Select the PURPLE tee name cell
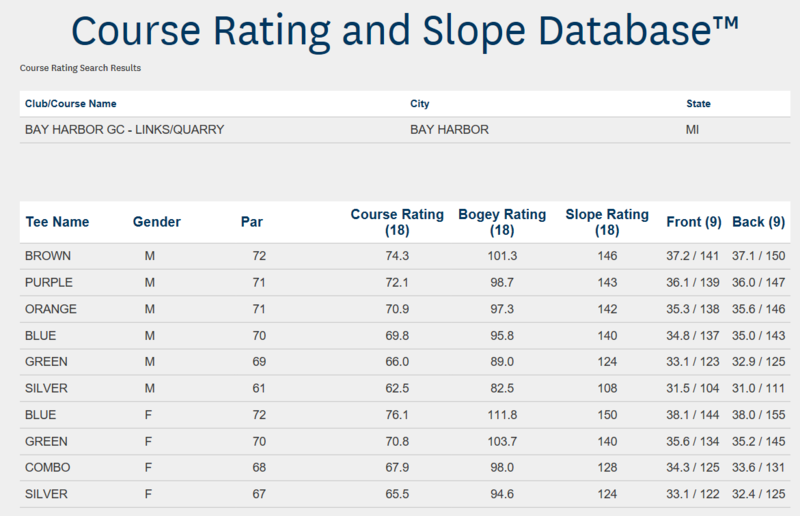The height and width of the screenshot is (516, 800). (49, 282)
